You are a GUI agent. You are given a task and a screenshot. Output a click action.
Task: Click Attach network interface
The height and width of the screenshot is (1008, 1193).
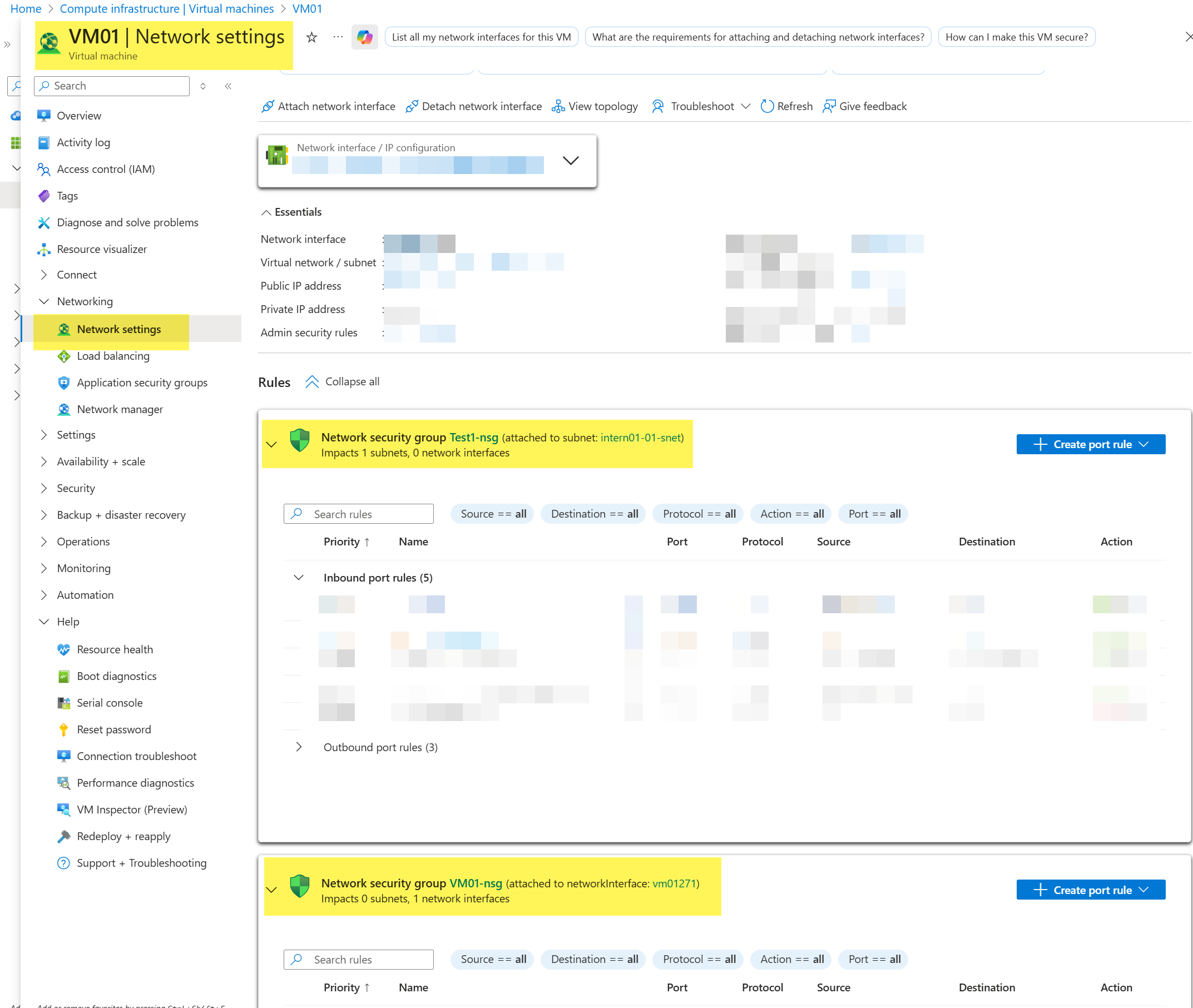click(x=328, y=106)
